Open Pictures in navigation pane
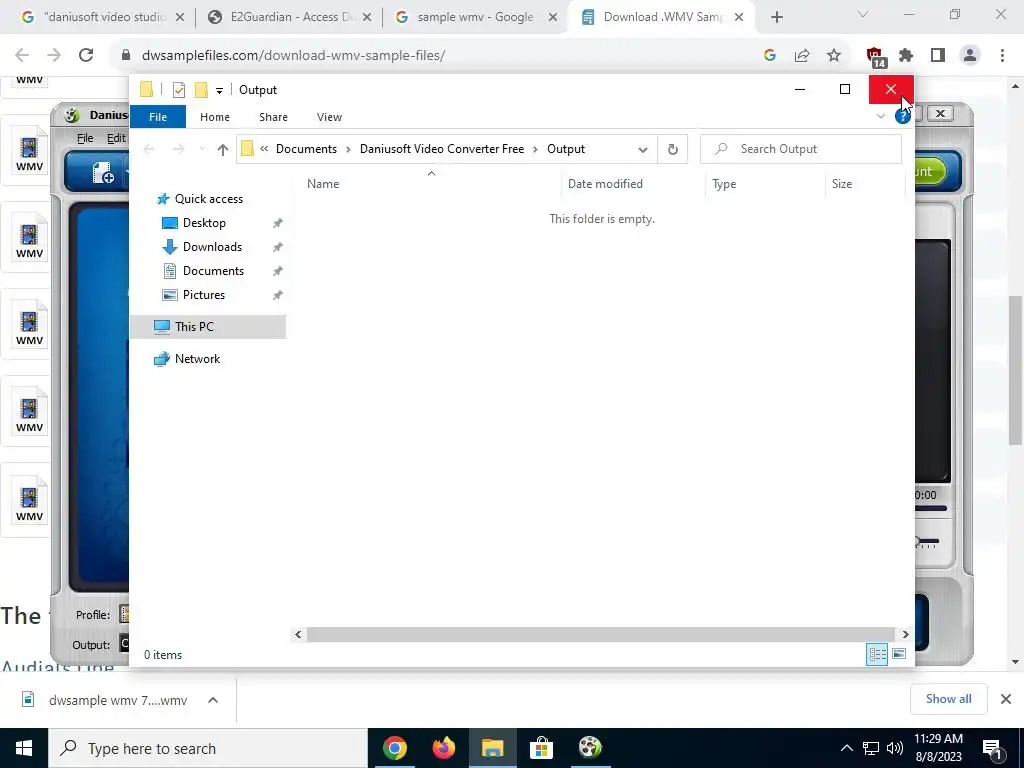This screenshot has width=1024, height=768. [x=204, y=295]
